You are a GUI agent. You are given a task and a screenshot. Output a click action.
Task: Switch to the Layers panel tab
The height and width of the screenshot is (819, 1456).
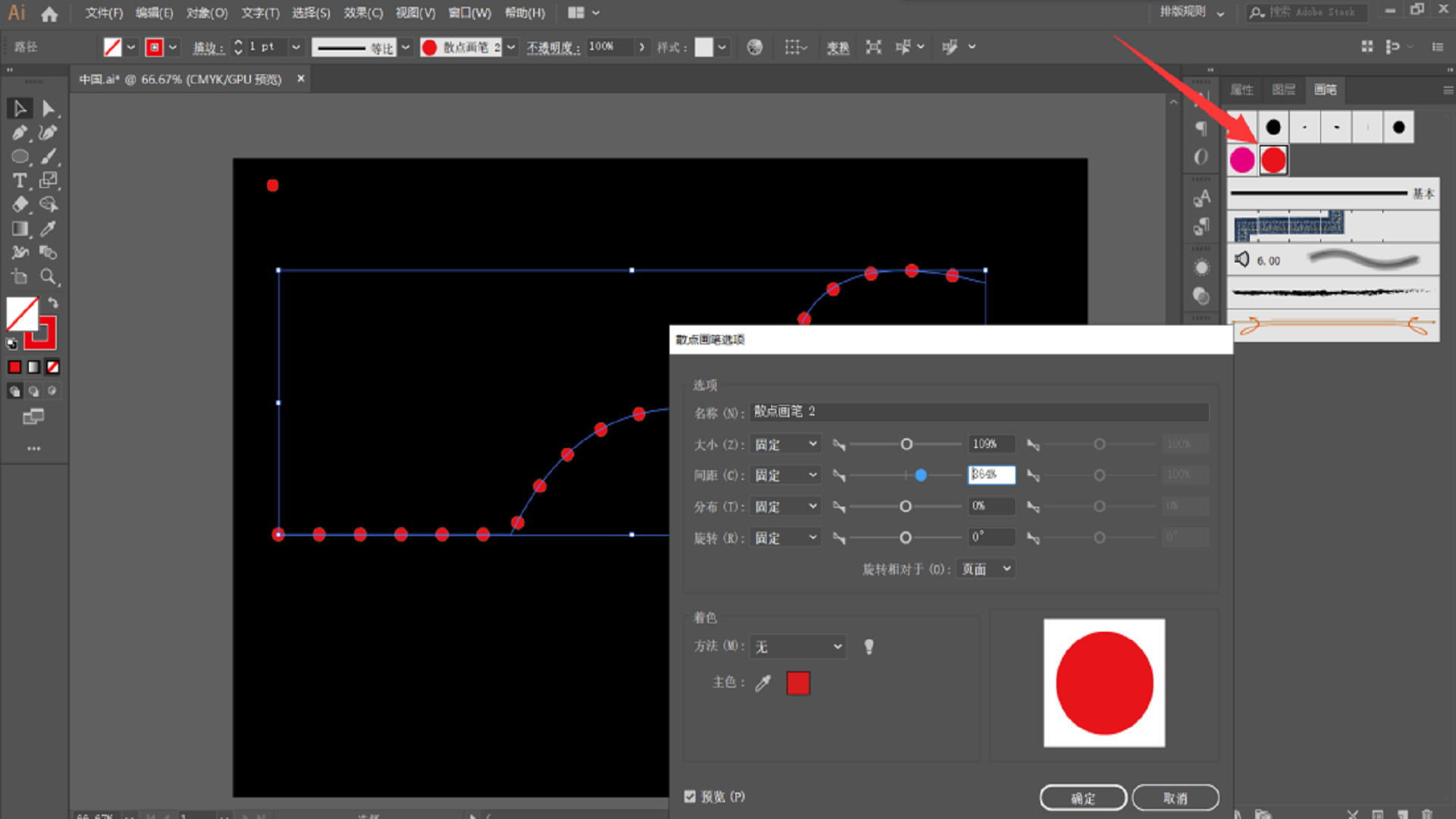coord(1283,89)
